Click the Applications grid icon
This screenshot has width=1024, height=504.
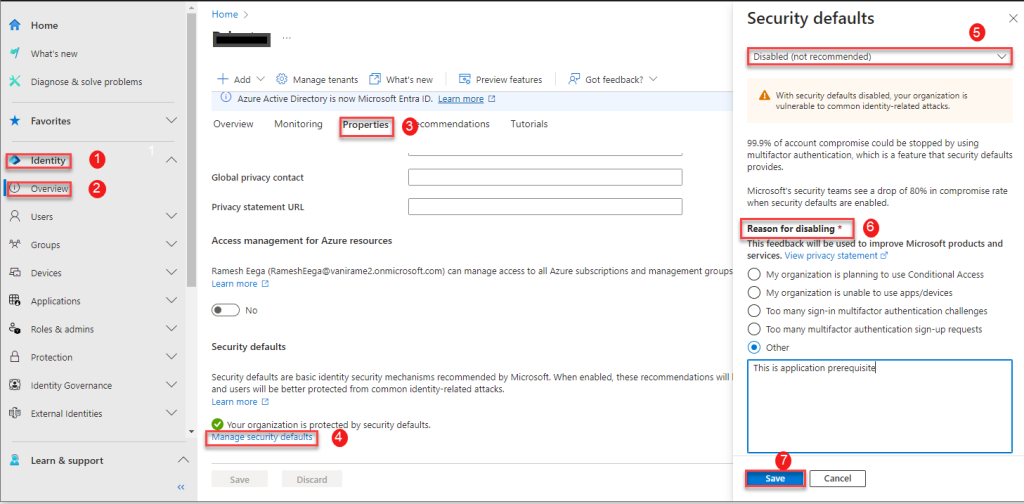pyautogui.click(x=14, y=301)
